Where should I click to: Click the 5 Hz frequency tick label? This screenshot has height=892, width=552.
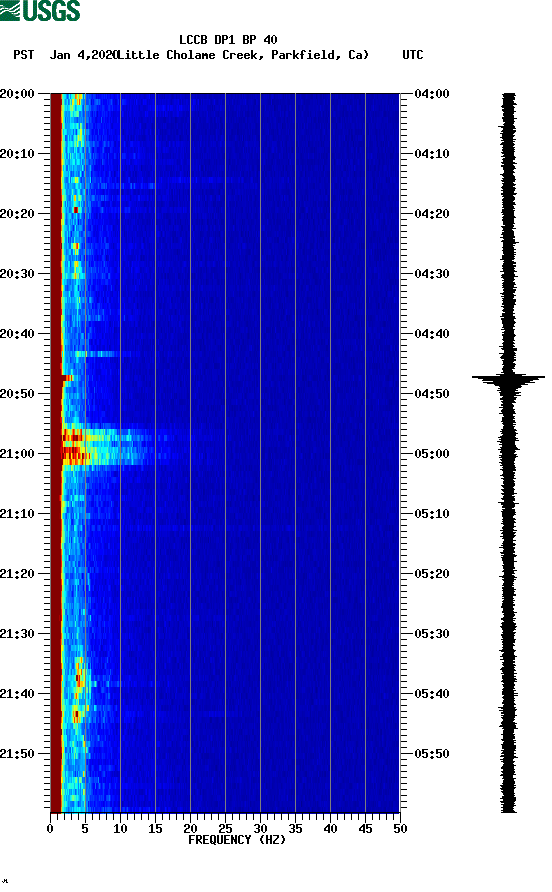point(85,829)
